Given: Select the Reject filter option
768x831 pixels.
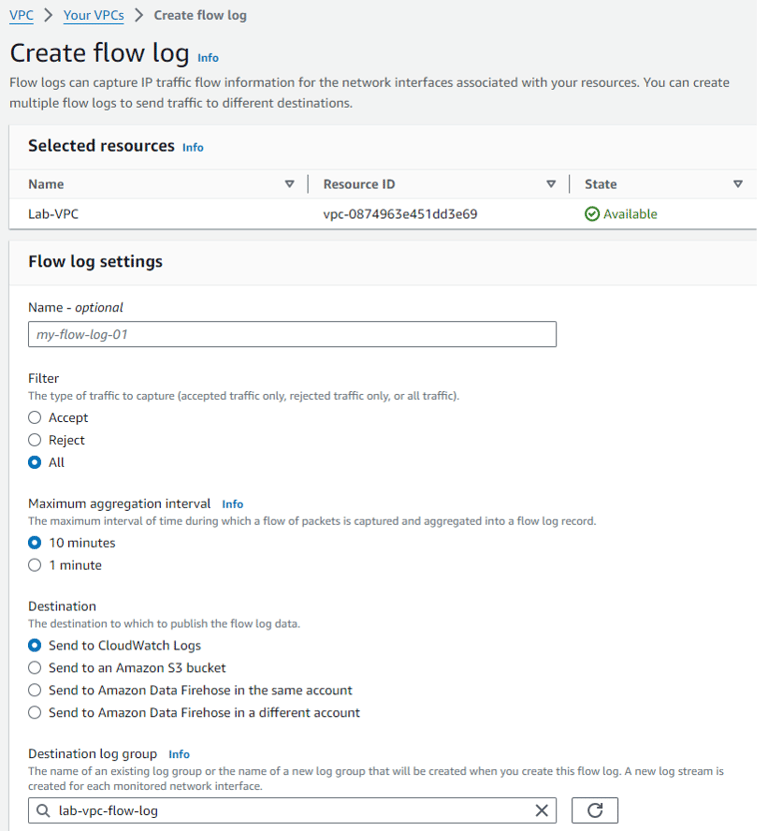Looking at the screenshot, I should [x=35, y=440].
